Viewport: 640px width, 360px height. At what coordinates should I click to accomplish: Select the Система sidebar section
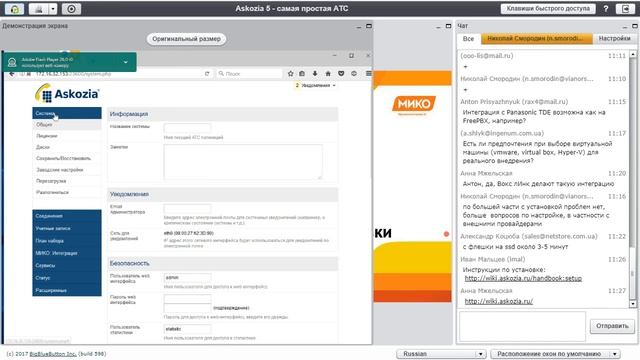tap(67, 113)
